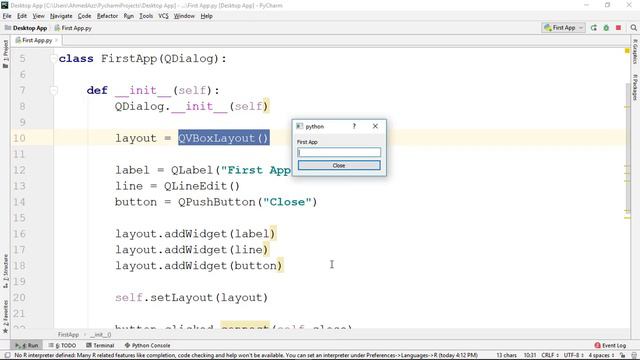Open the First App run configuration dropdown

coord(563,28)
